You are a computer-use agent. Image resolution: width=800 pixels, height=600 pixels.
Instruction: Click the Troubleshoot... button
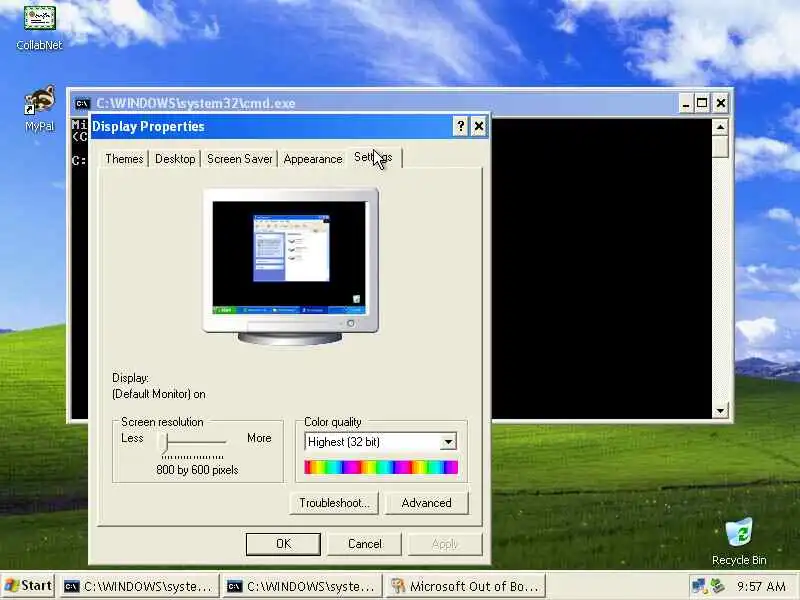point(334,503)
